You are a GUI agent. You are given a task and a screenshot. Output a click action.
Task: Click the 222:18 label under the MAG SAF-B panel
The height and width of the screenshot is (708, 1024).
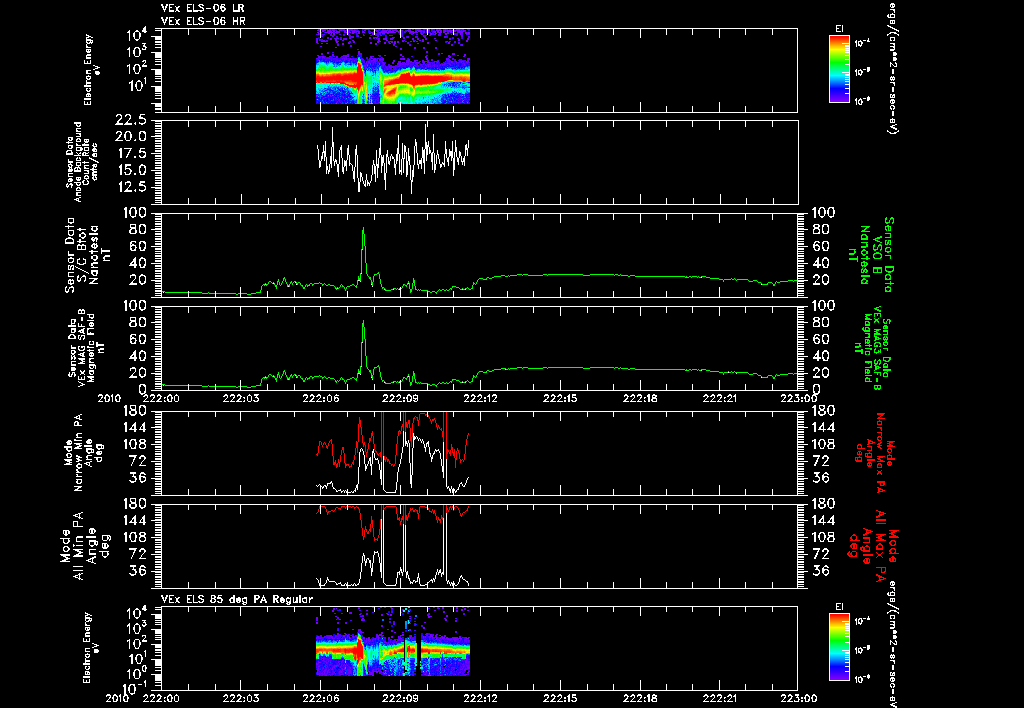pos(640,398)
